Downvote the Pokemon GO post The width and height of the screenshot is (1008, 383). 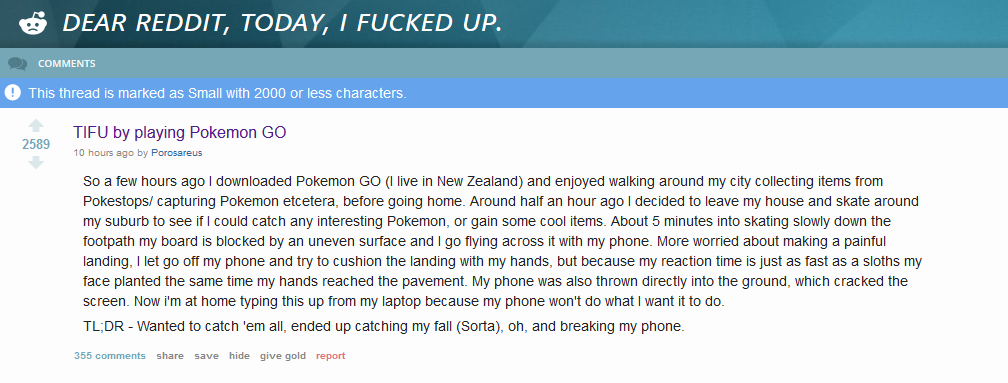(x=36, y=163)
